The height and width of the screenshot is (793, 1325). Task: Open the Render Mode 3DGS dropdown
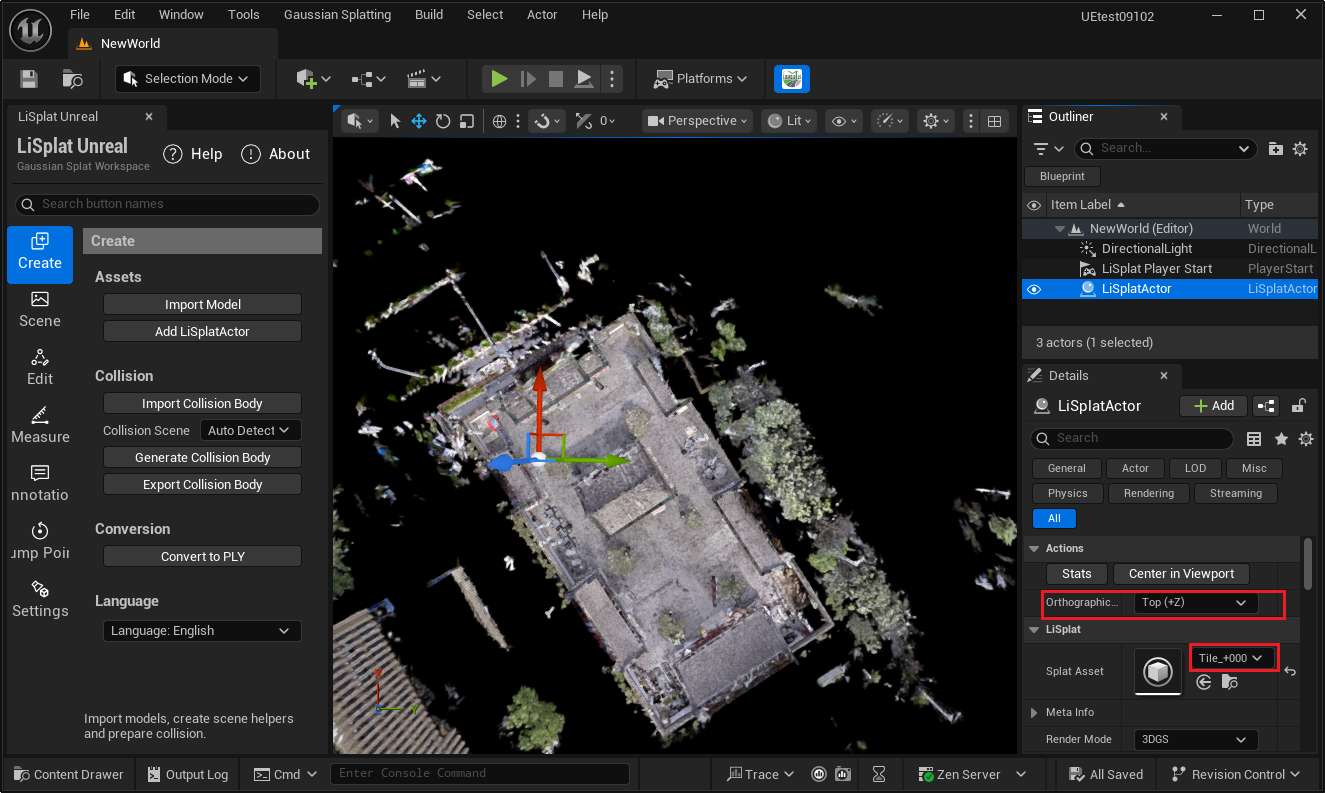point(1196,740)
